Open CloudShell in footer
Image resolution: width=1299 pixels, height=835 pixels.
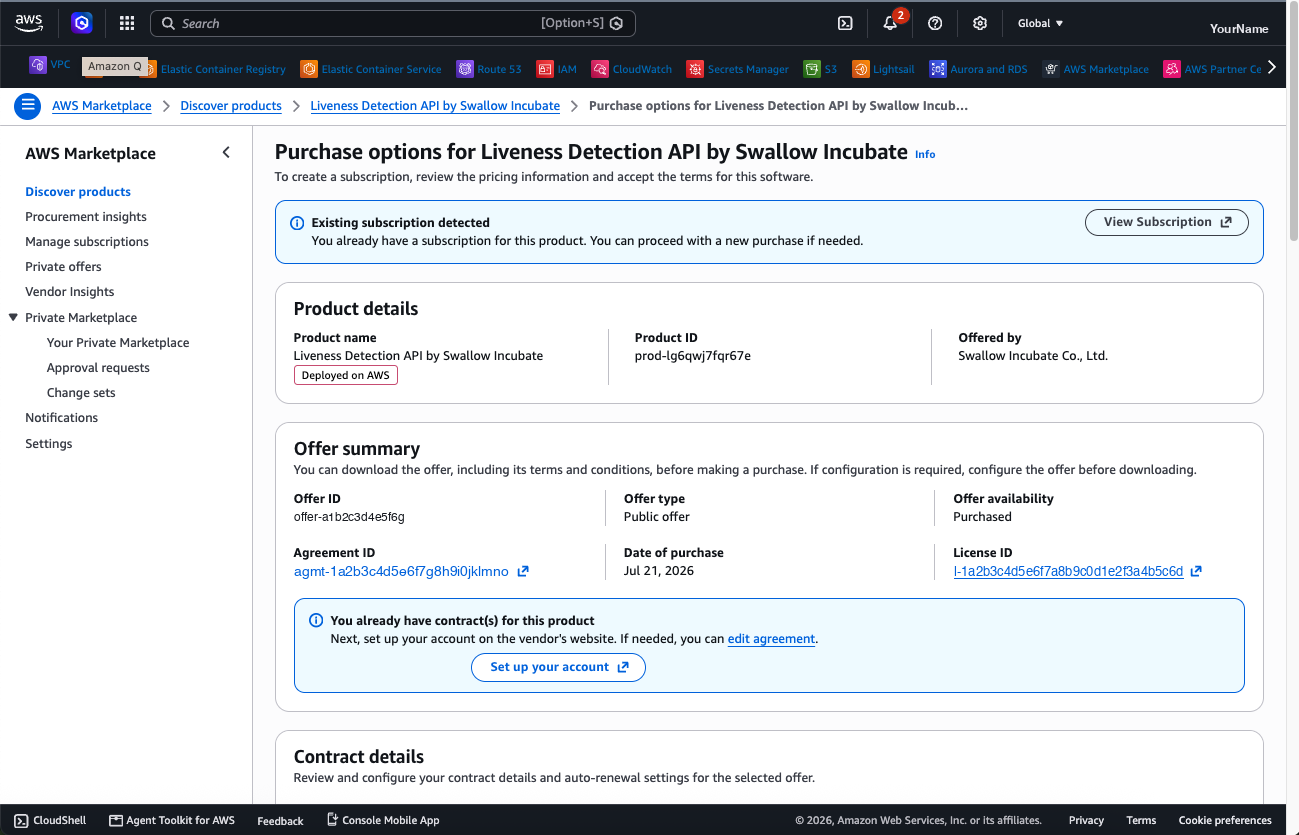[x=50, y=820]
